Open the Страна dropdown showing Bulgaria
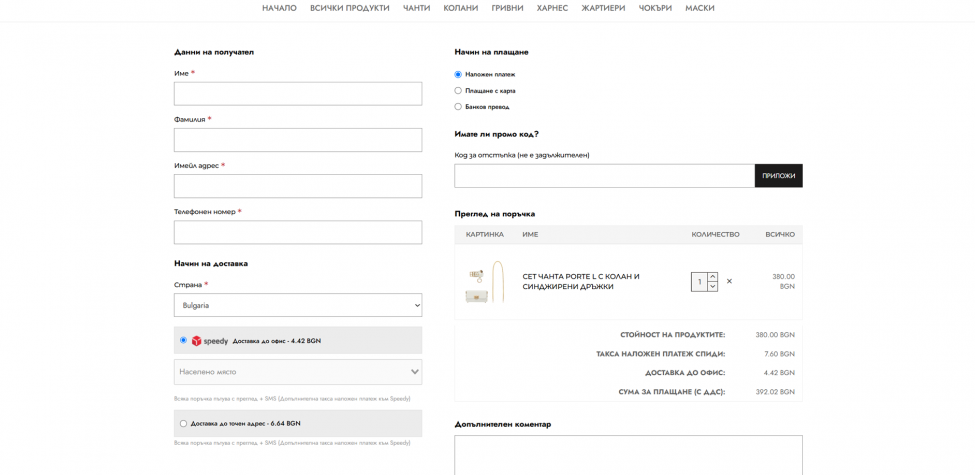 coord(298,305)
